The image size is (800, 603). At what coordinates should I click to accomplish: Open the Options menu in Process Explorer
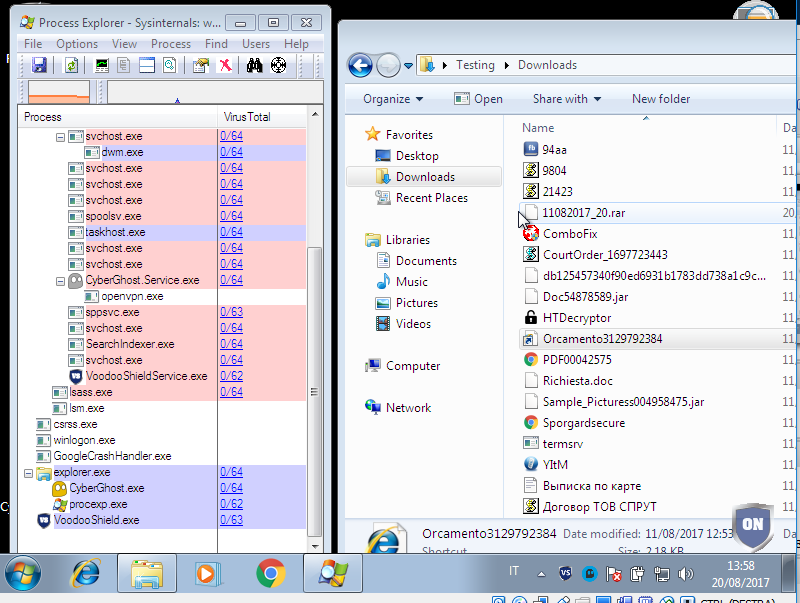[77, 44]
